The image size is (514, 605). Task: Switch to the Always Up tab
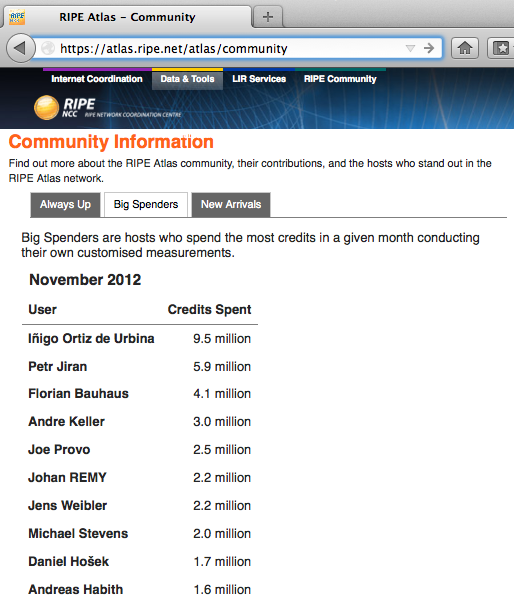(65, 204)
